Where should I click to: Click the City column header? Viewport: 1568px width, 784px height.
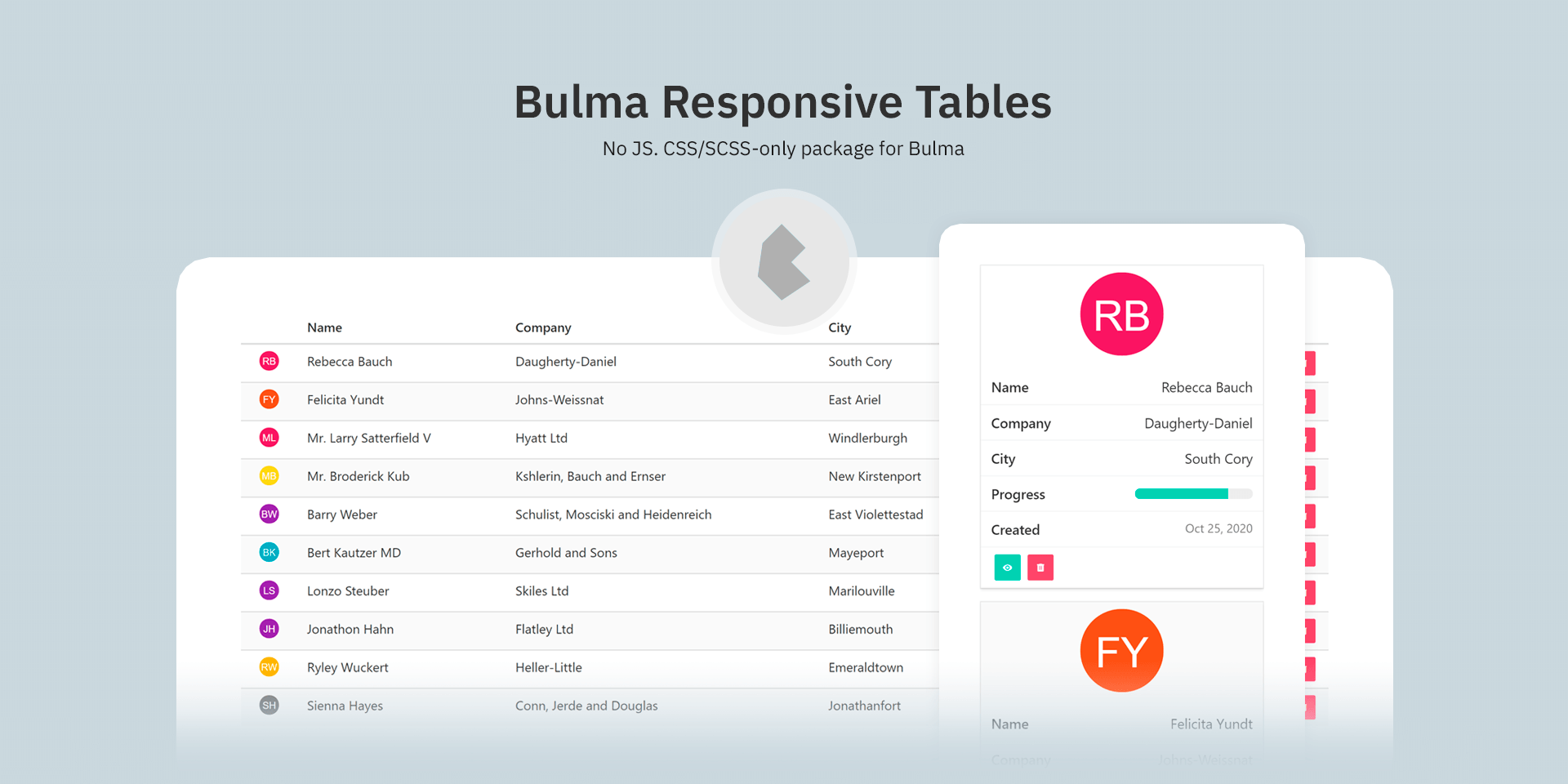tap(840, 327)
